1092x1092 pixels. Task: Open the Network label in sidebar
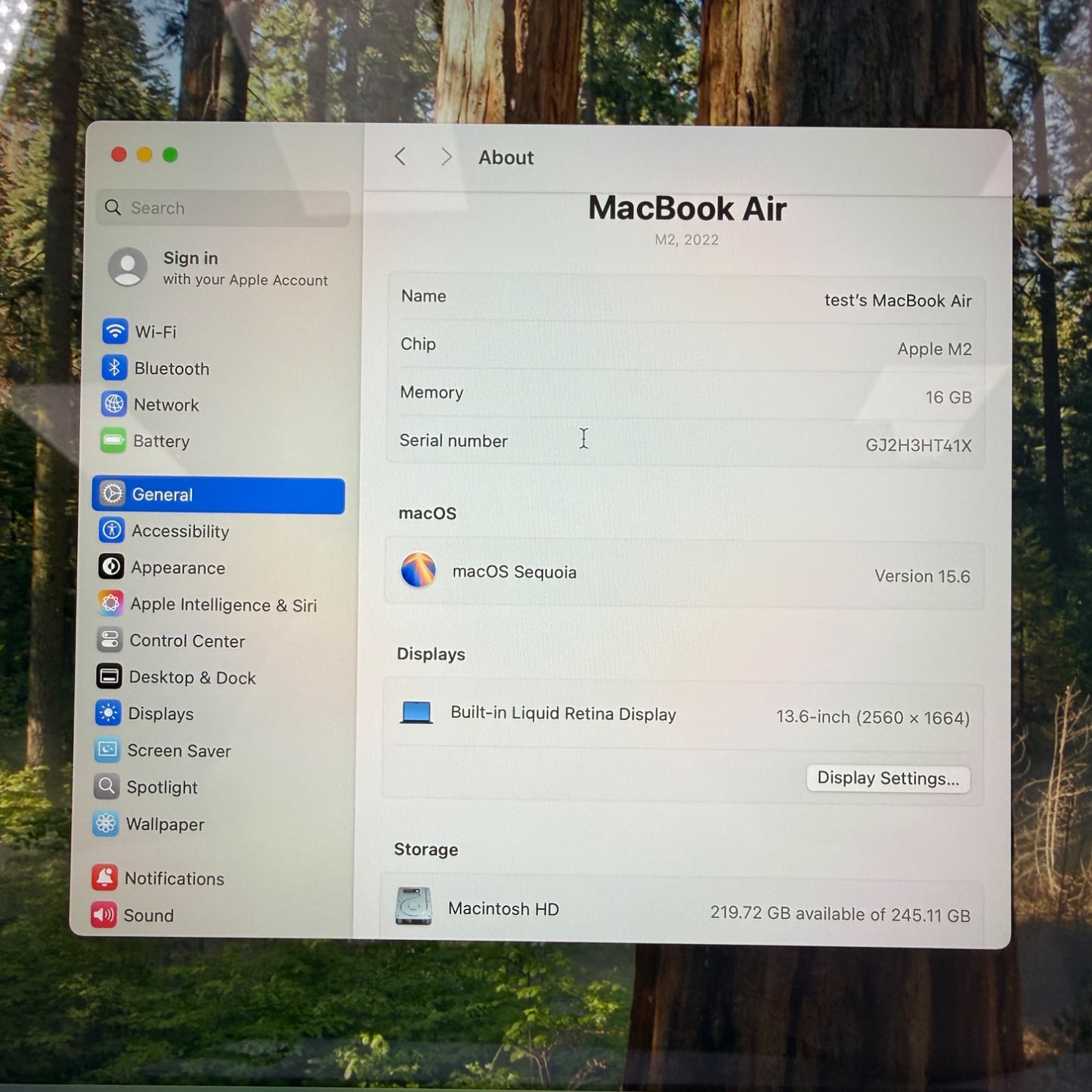[x=166, y=405]
